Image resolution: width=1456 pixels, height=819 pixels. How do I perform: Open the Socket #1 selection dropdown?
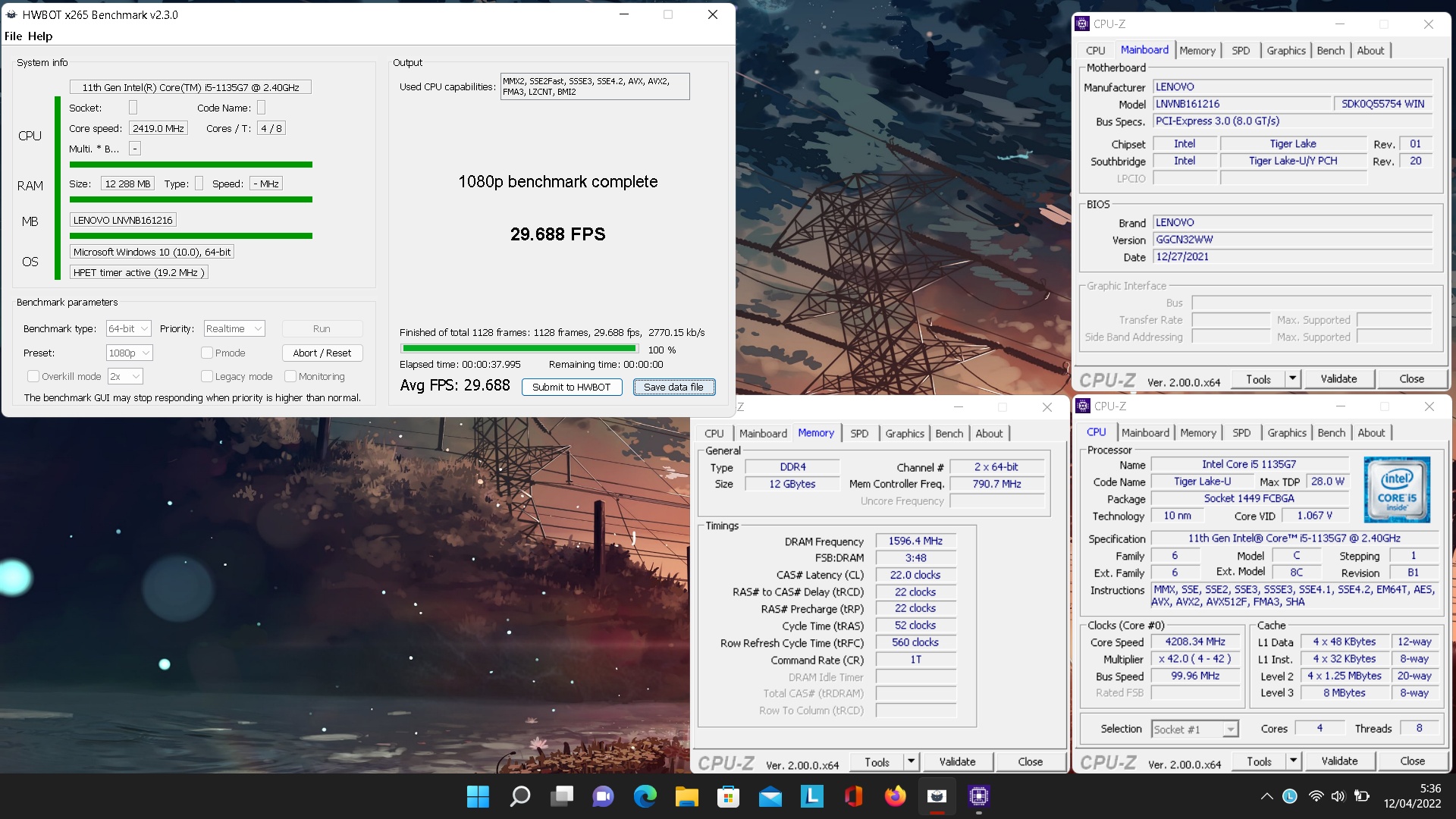point(1194,729)
